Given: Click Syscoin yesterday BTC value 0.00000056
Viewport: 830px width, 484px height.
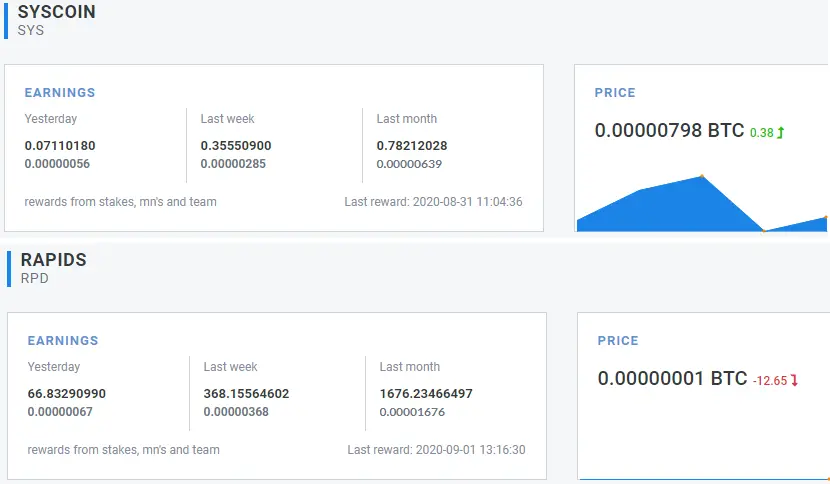Looking at the screenshot, I should [x=57, y=164].
